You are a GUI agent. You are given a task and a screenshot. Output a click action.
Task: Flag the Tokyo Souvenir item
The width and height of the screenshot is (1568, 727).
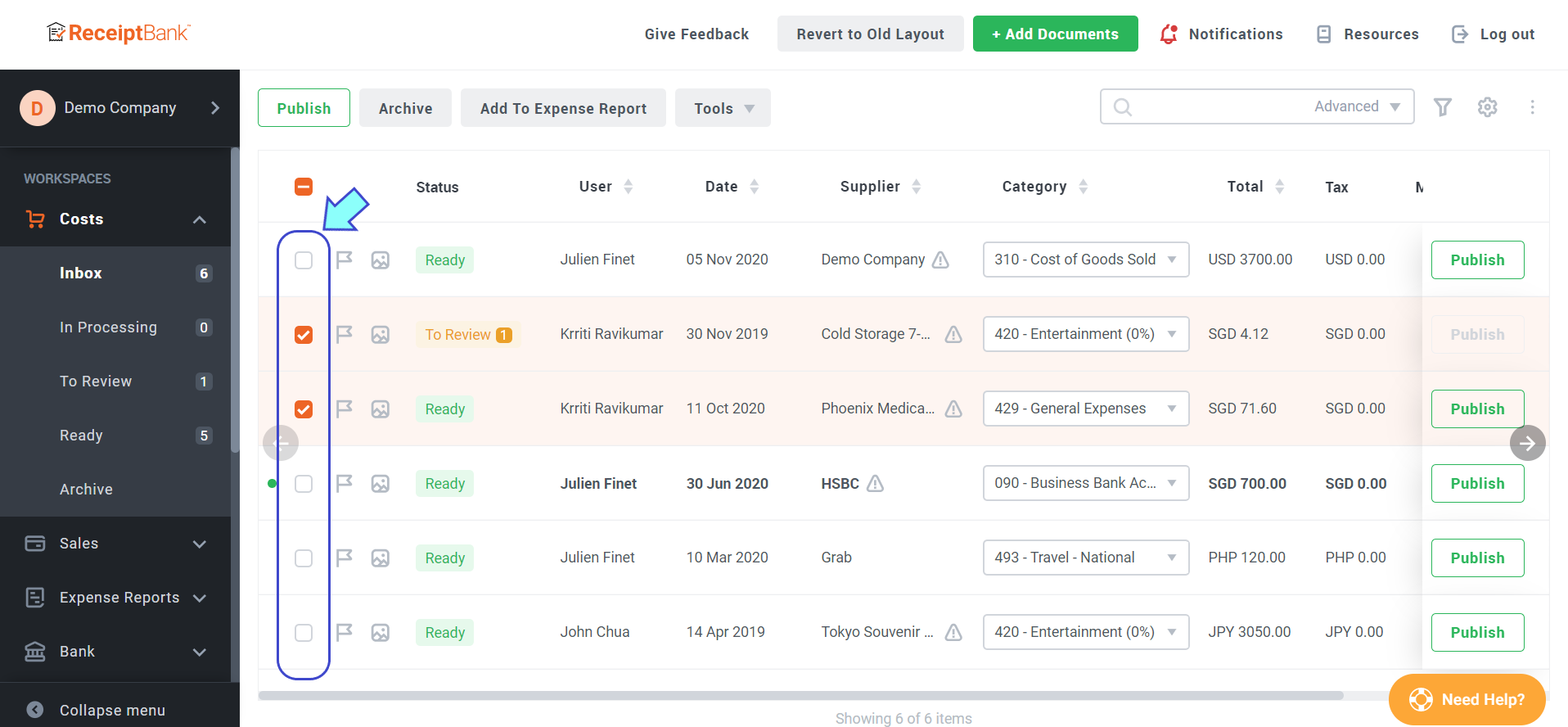[x=345, y=632]
